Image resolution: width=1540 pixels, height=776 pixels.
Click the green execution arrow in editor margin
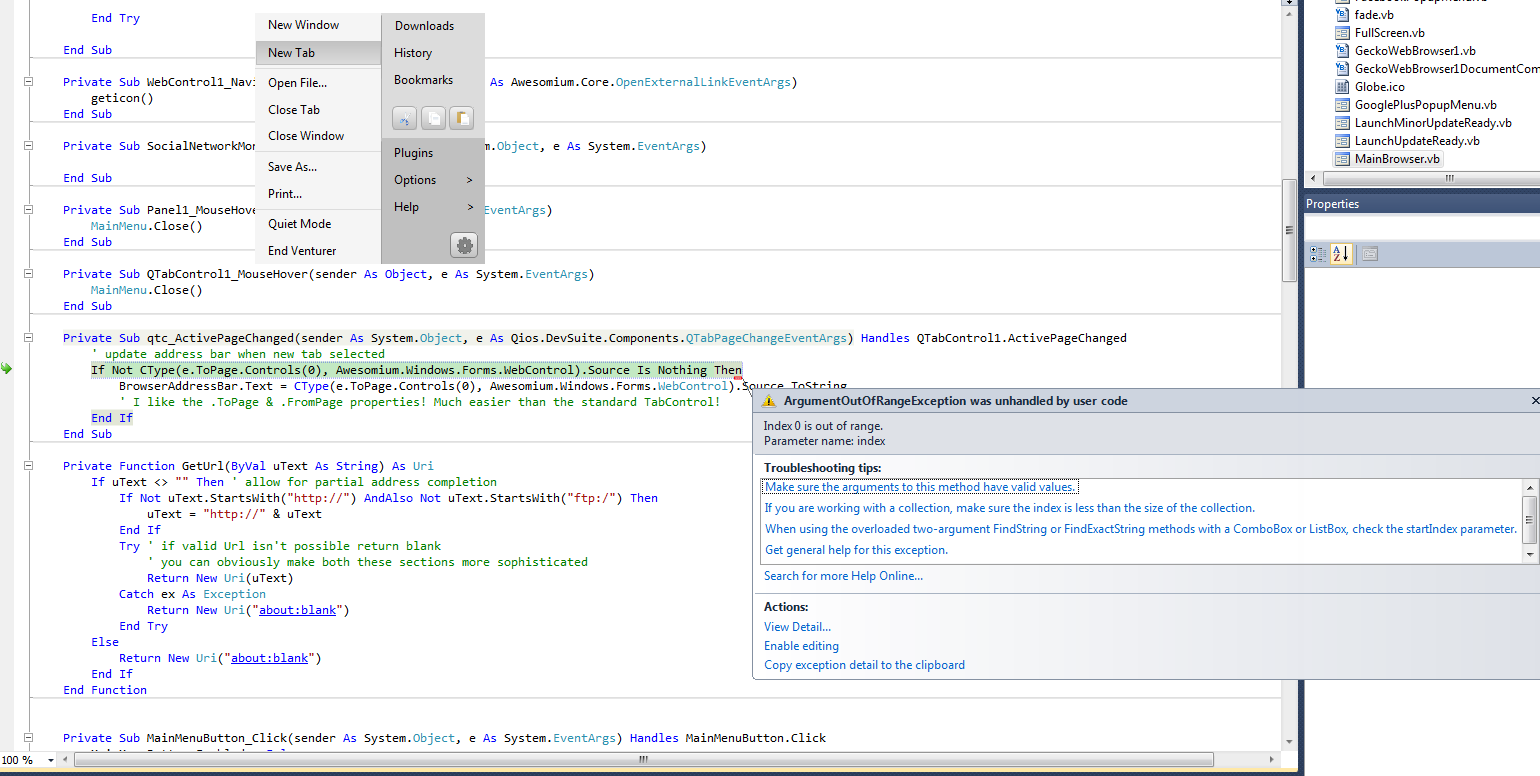[6, 369]
